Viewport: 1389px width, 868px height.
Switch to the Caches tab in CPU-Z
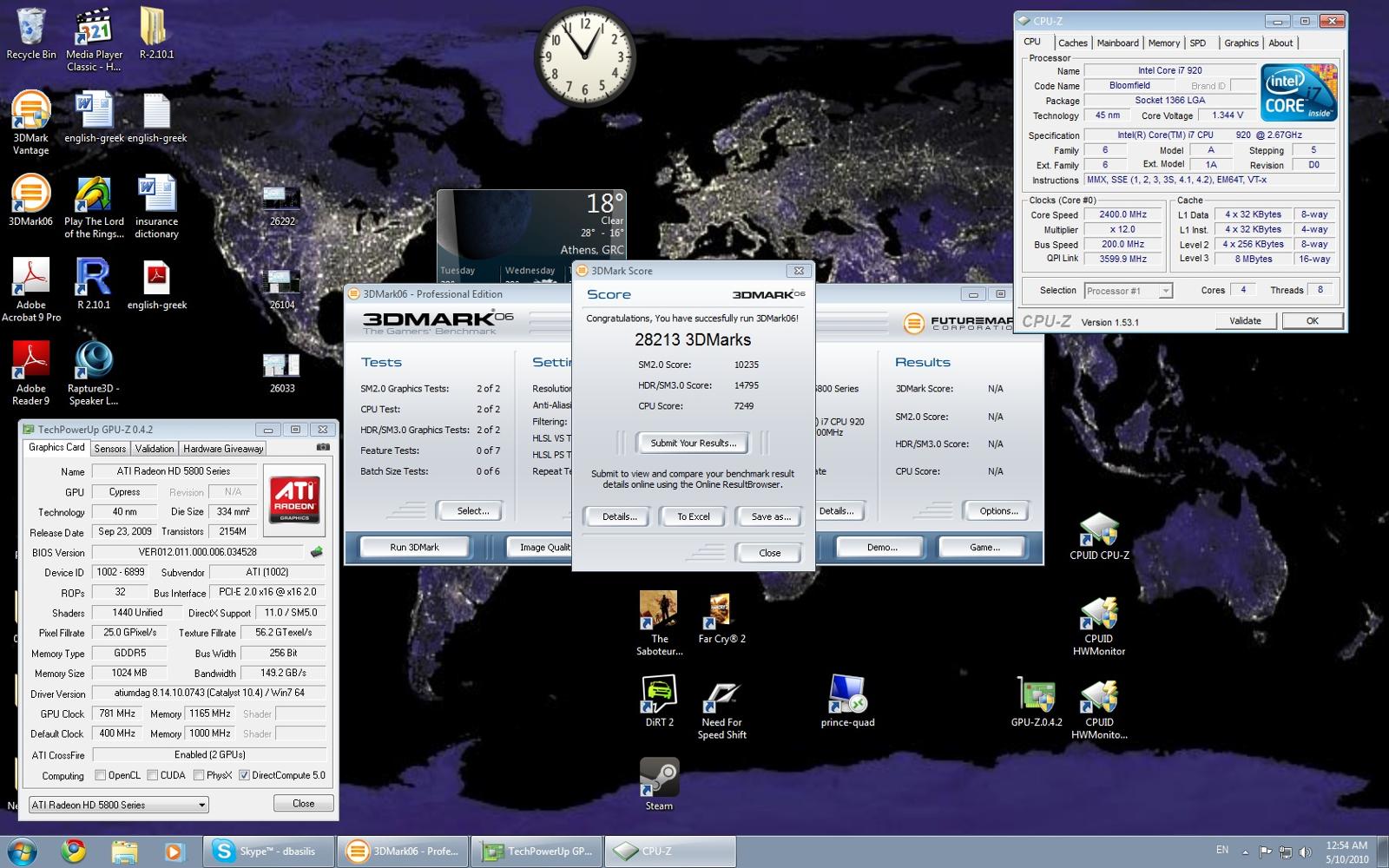tap(1072, 43)
